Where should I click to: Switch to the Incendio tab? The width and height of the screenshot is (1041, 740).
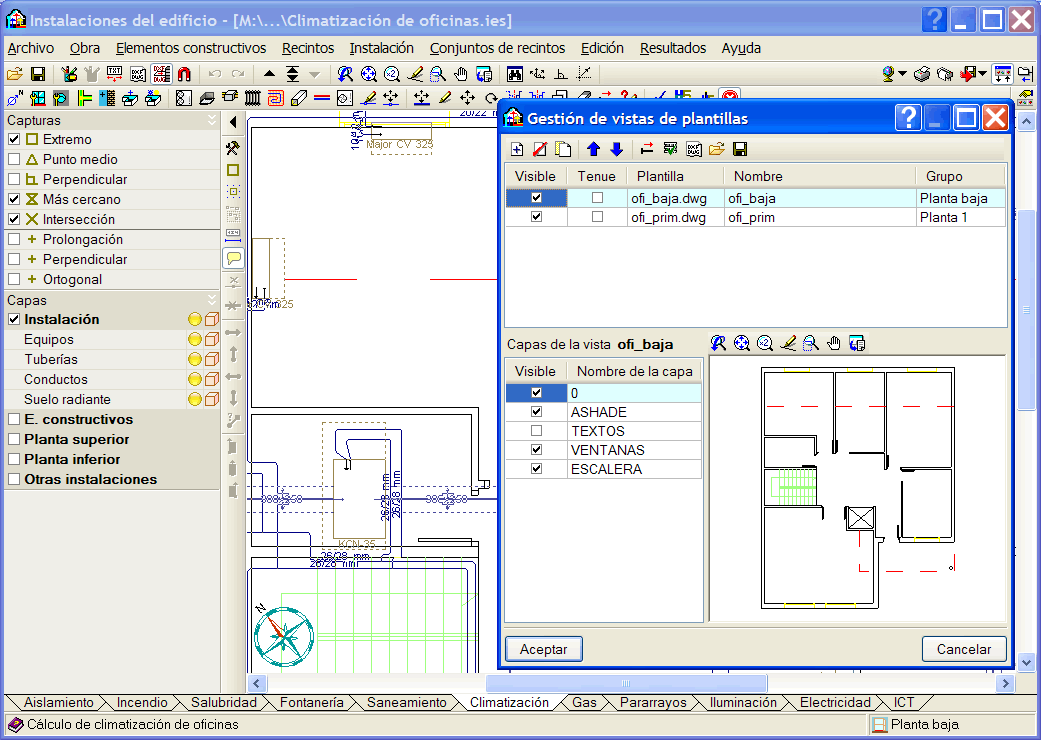click(142, 702)
